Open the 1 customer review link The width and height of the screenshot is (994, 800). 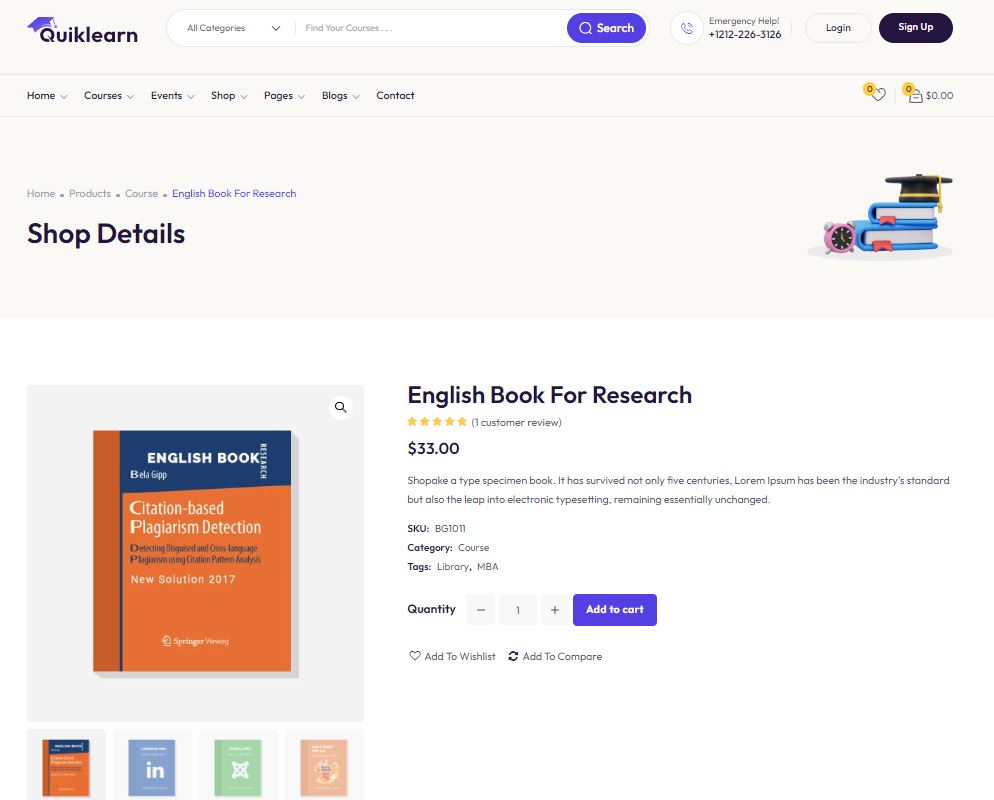516,422
